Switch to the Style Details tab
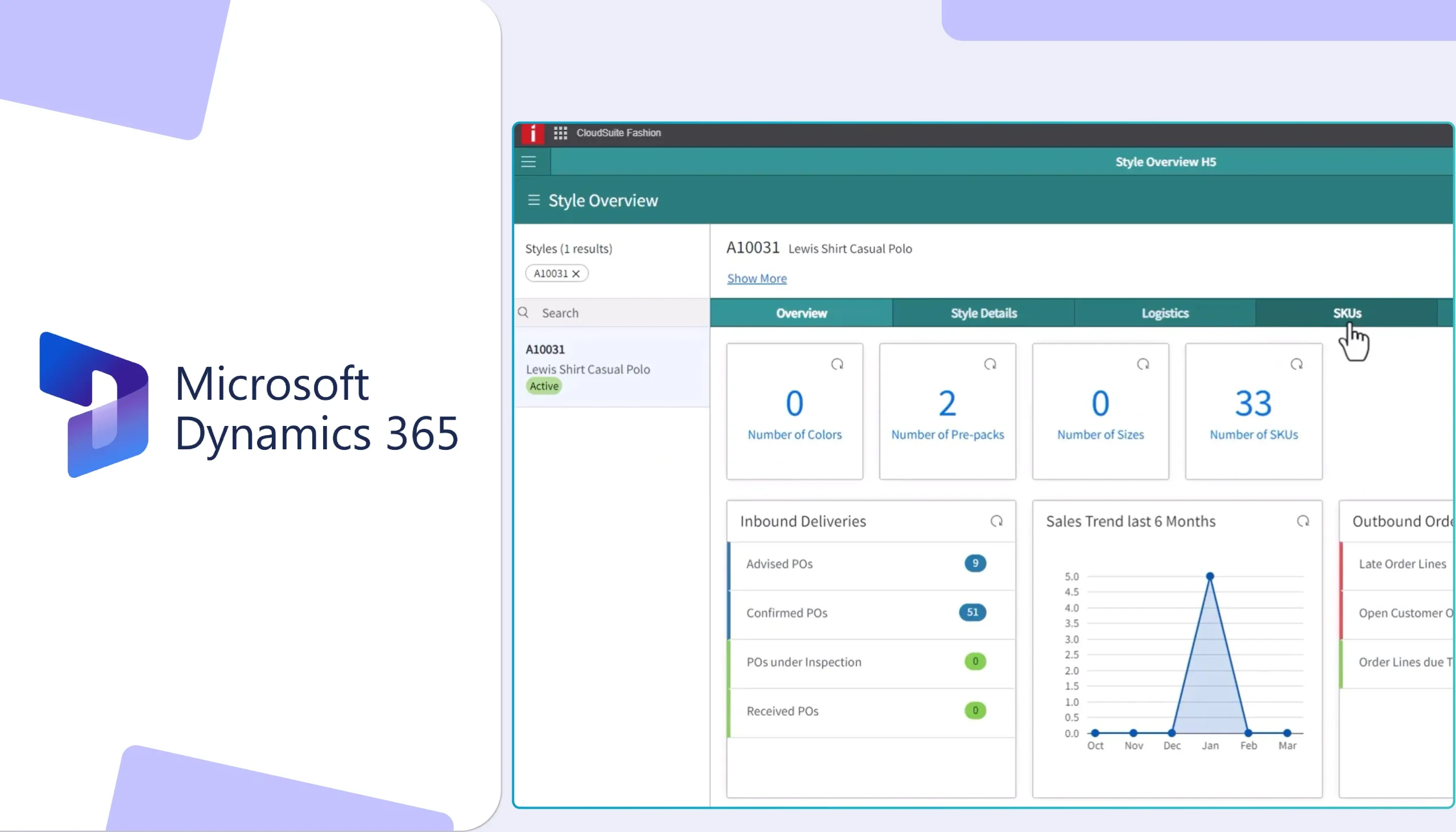 coord(983,313)
